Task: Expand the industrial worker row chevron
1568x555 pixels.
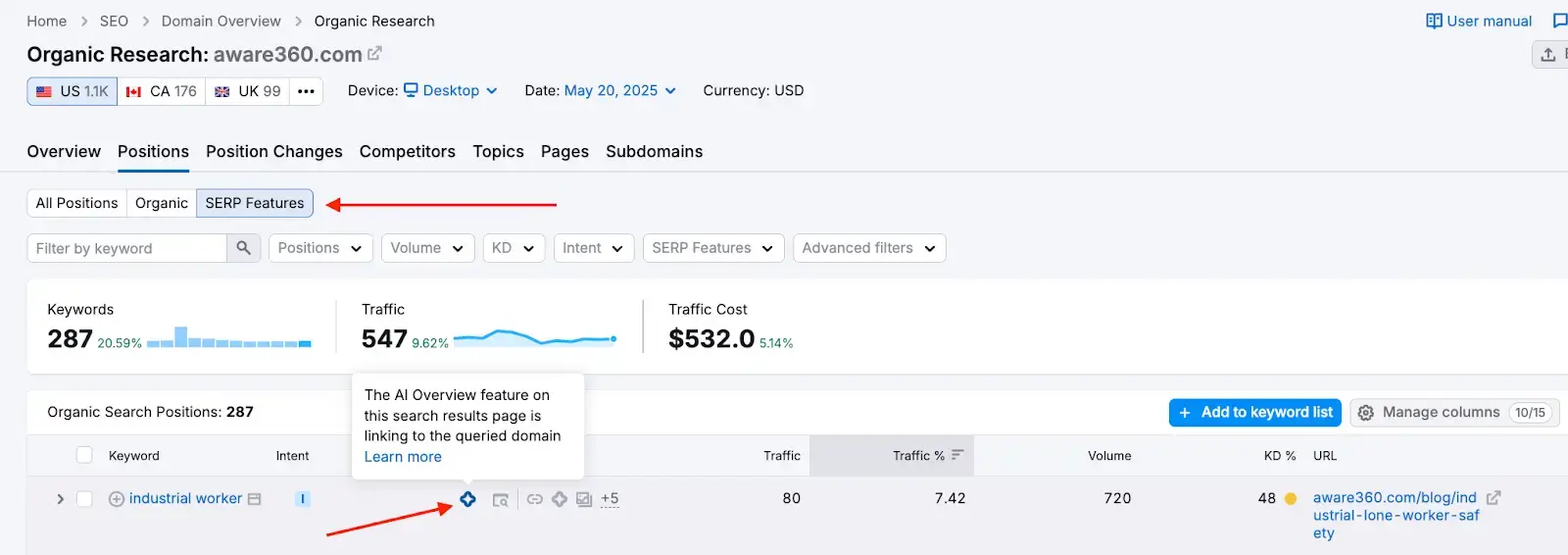Action: click(x=60, y=499)
